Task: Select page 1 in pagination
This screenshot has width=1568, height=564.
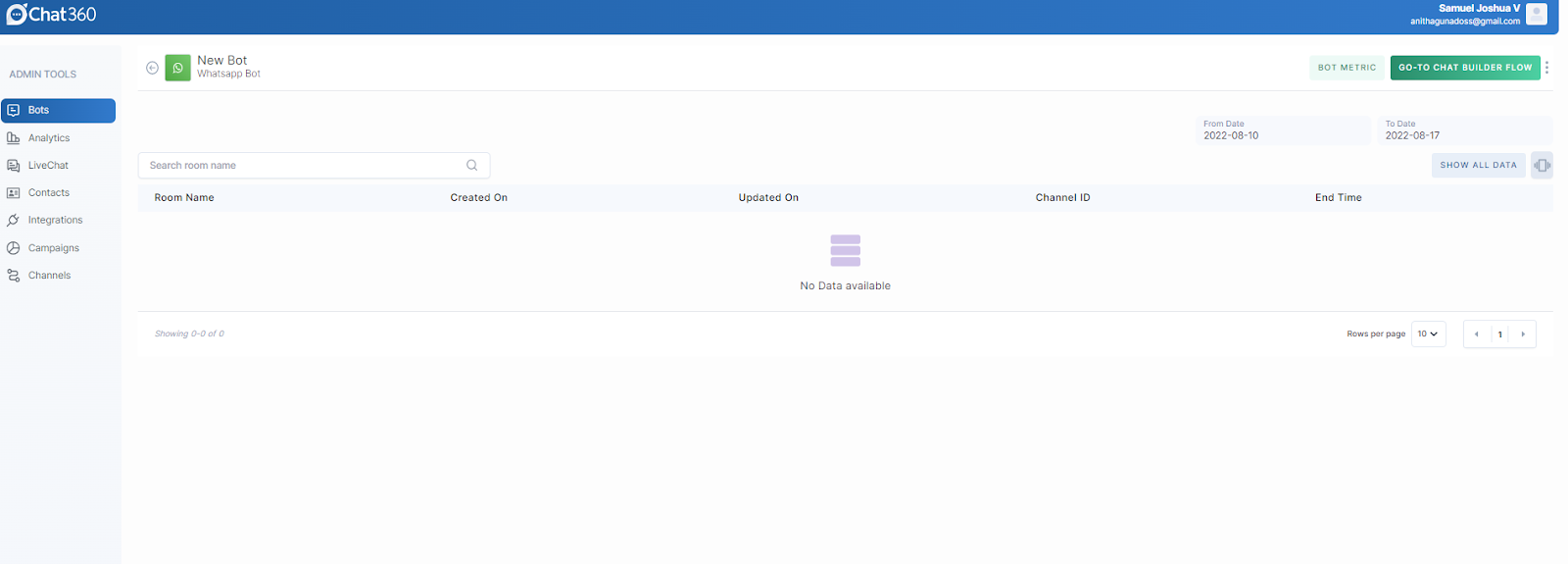Action: coord(1499,334)
